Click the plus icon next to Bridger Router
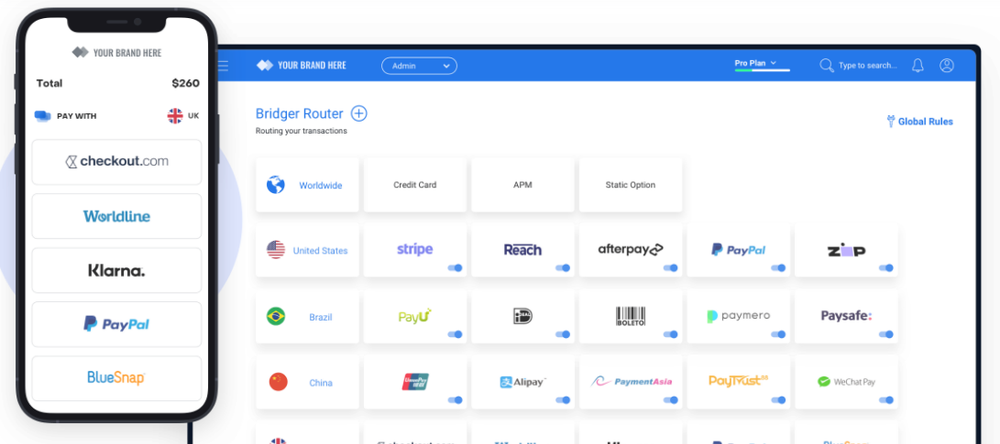Screen dimensions: 1000x444 tap(360, 114)
